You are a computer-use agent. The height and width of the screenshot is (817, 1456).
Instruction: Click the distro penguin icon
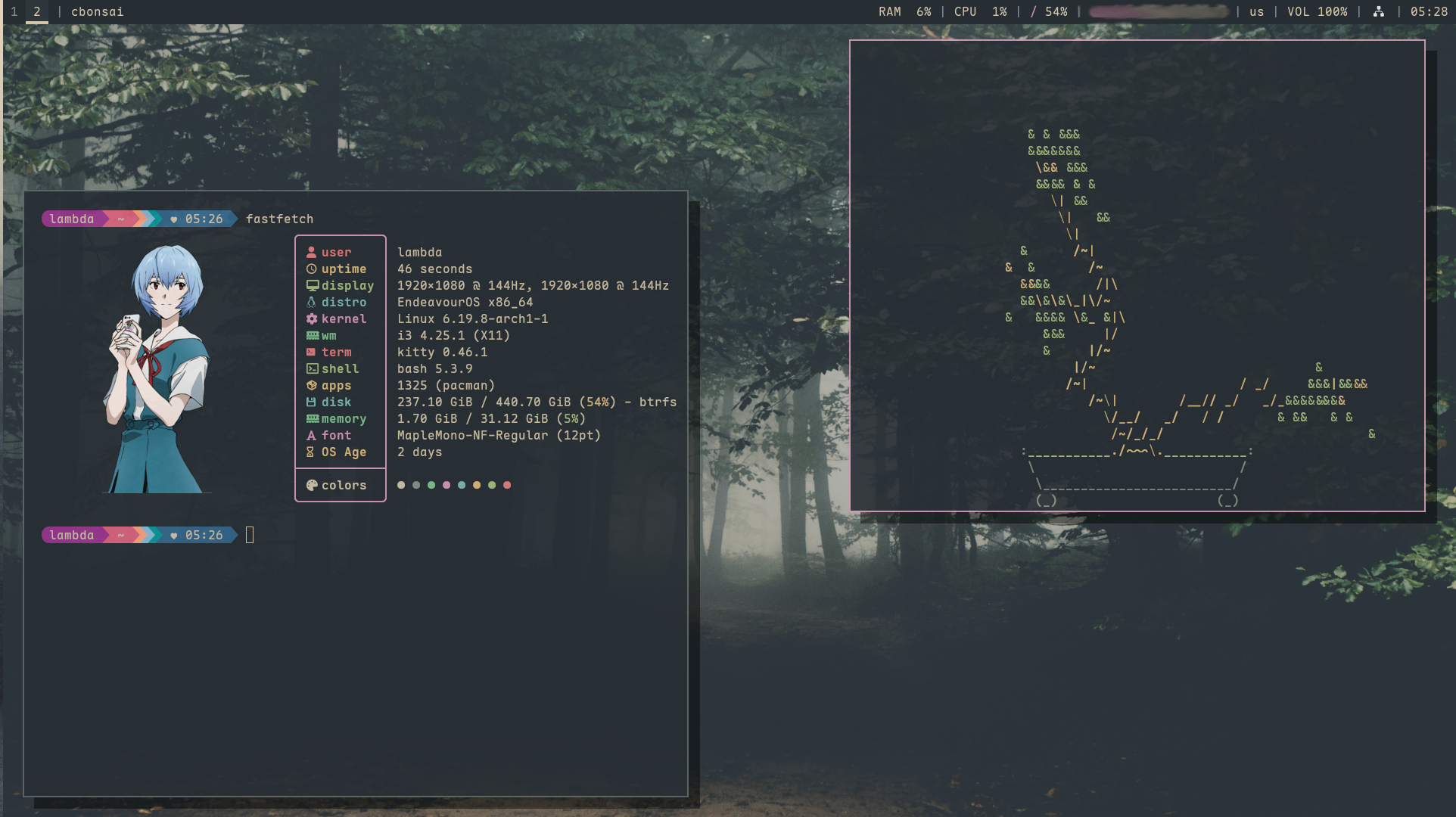[311, 303]
